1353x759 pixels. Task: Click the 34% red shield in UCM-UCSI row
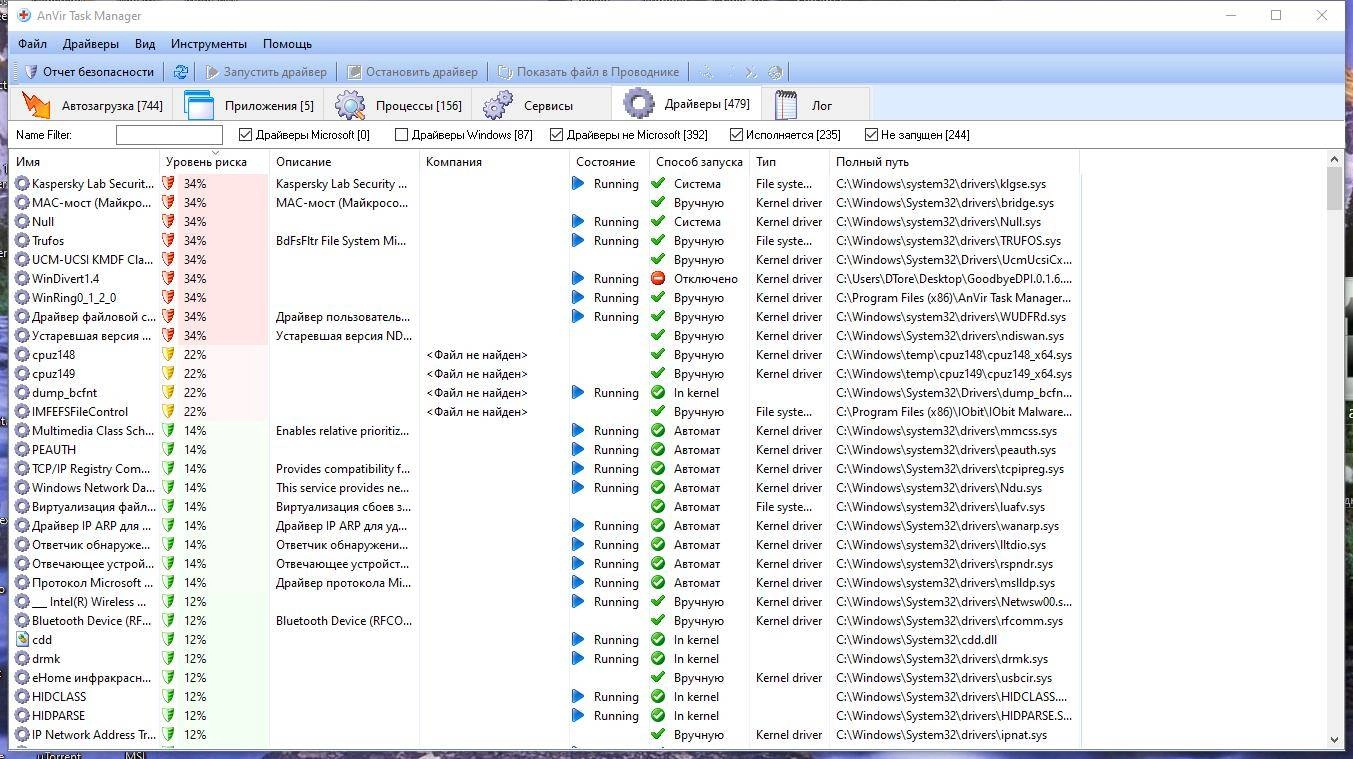pos(168,260)
